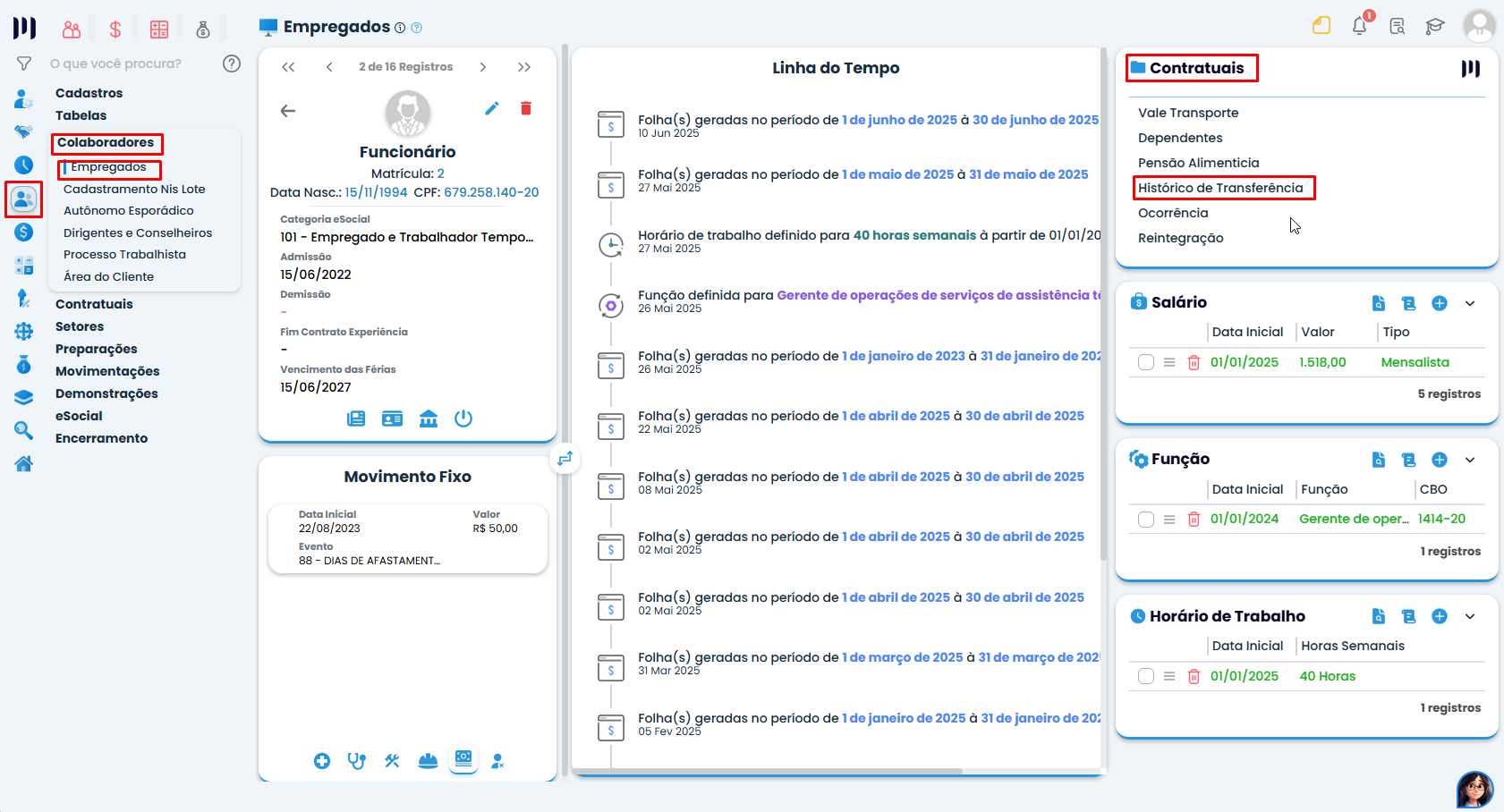
Task: Go to next employee record
Action: tap(483, 67)
